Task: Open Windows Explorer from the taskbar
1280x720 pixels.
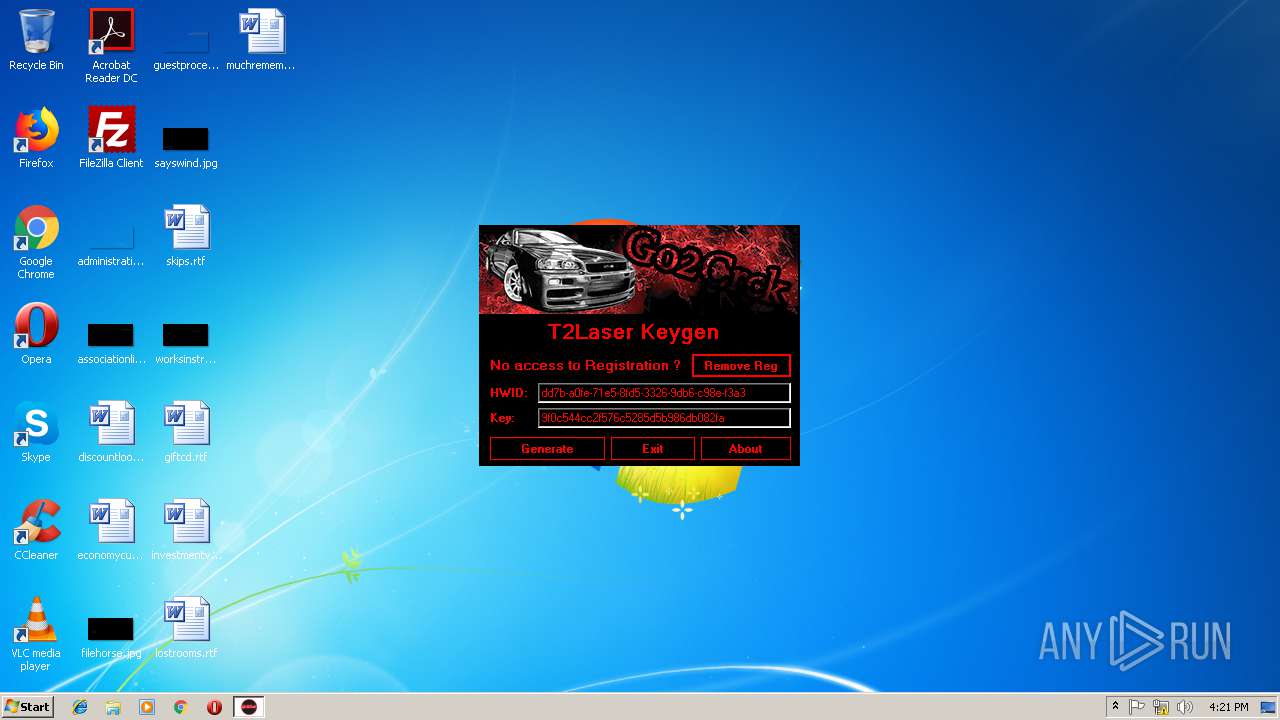Action: pos(113,707)
